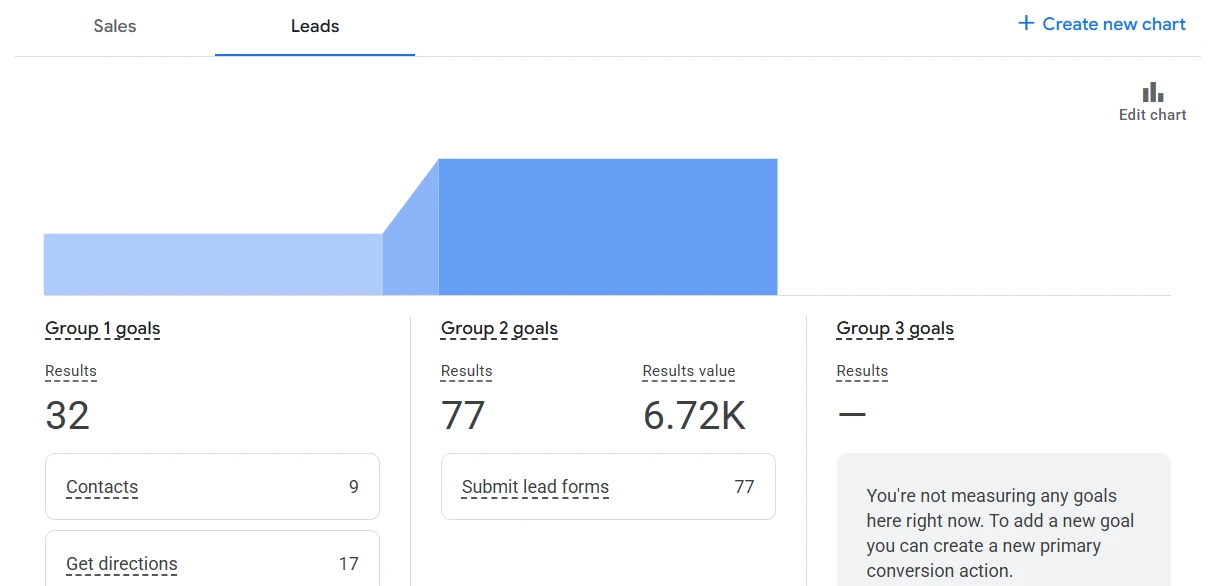Viewport: 1218px width, 586px height.
Task: Click the Results value label
Action: [689, 371]
